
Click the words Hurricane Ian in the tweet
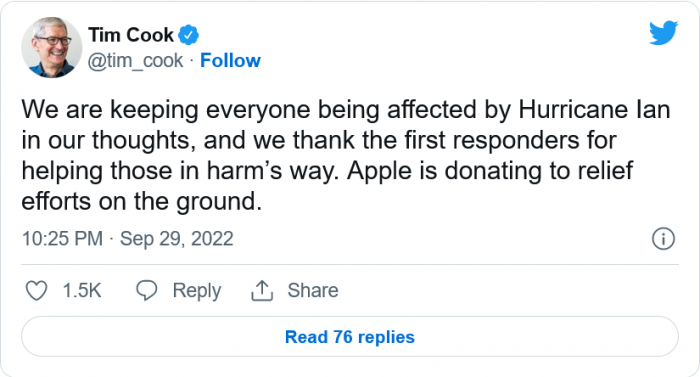pyautogui.click(x=594, y=109)
